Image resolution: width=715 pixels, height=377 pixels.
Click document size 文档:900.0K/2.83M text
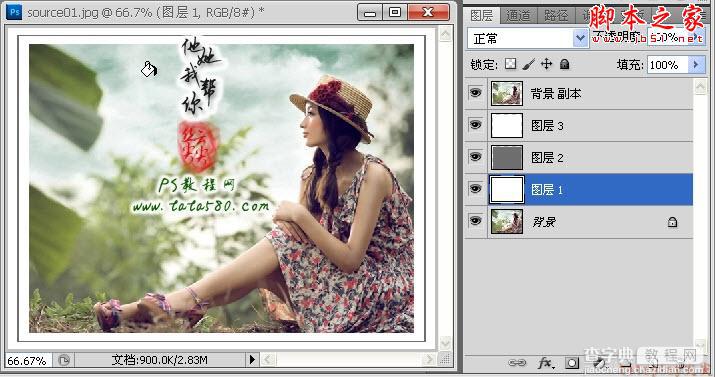[159, 360]
